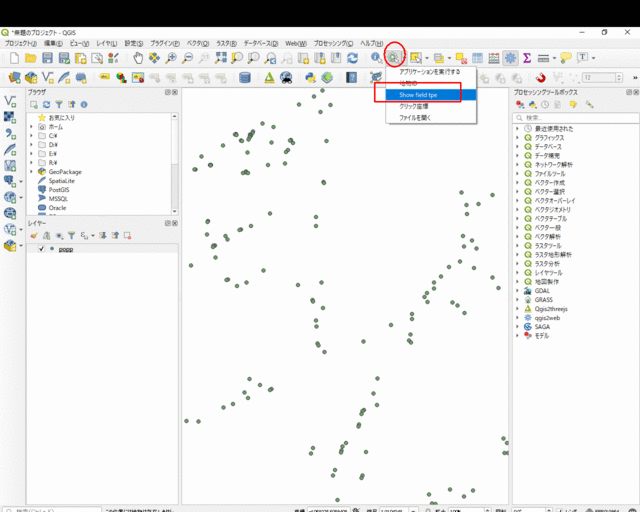640x512 pixels.
Task: Expand the SAGA group in toolbox
Action: click(x=517, y=327)
